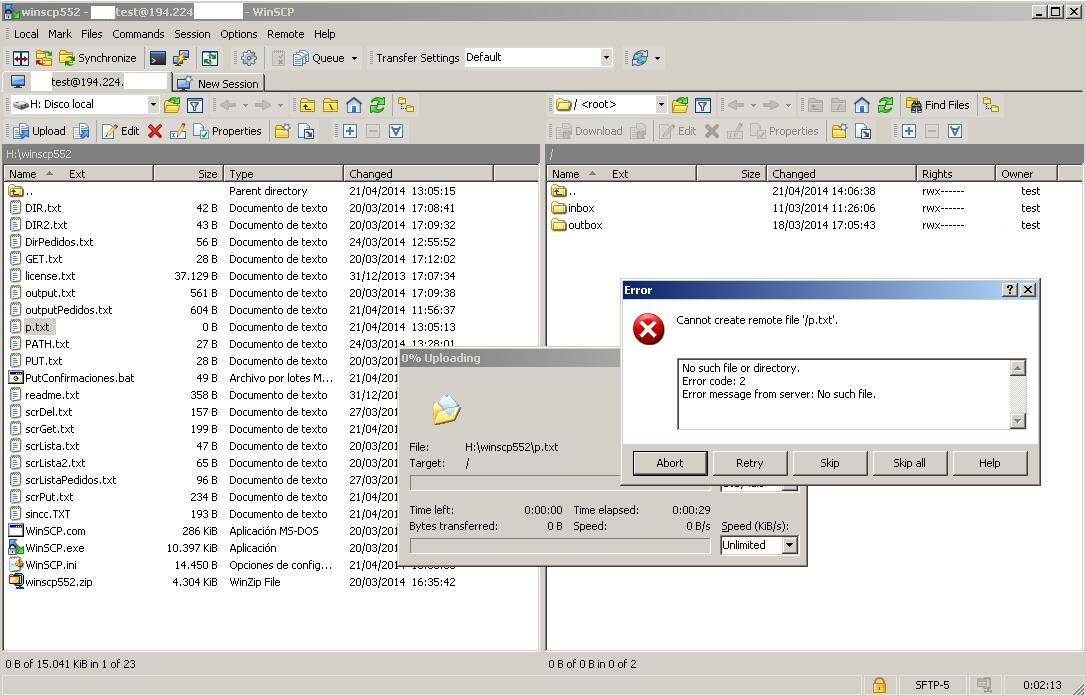Screen dimensions: 1086x696
Task: Open the Preferences gear icon
Action: (249, 58)
